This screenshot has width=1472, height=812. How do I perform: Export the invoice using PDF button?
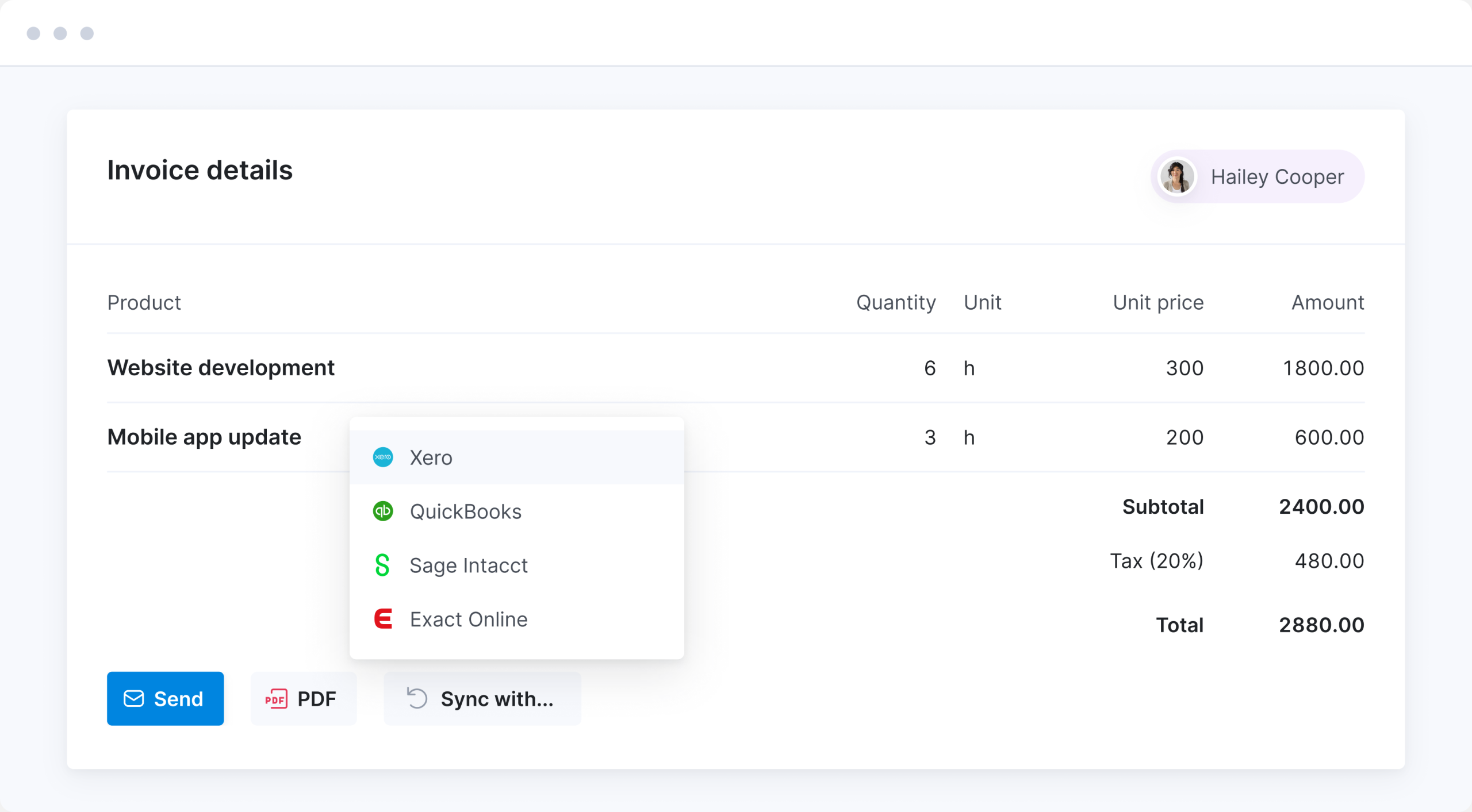[x=304, y=699]
